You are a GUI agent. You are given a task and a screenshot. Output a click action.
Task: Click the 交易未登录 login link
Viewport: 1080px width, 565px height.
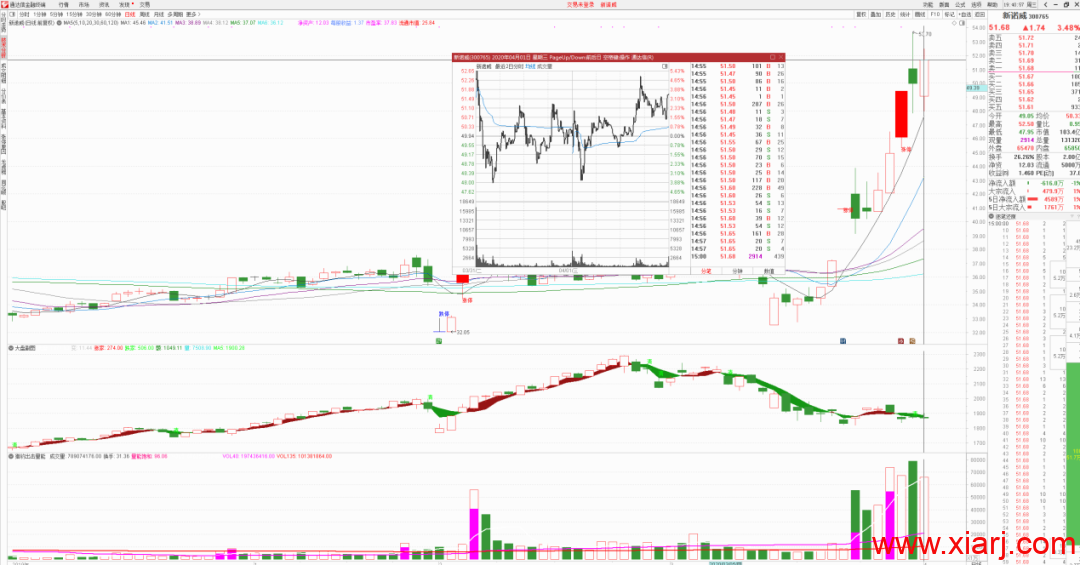coord(580,4)
